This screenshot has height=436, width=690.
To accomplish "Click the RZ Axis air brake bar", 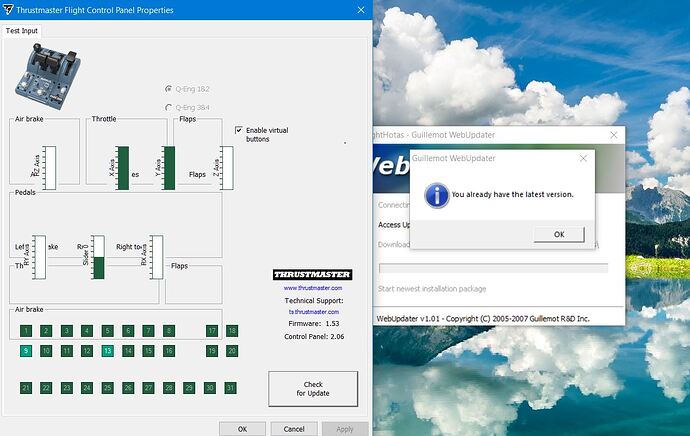I will click(x=50, y=168).
